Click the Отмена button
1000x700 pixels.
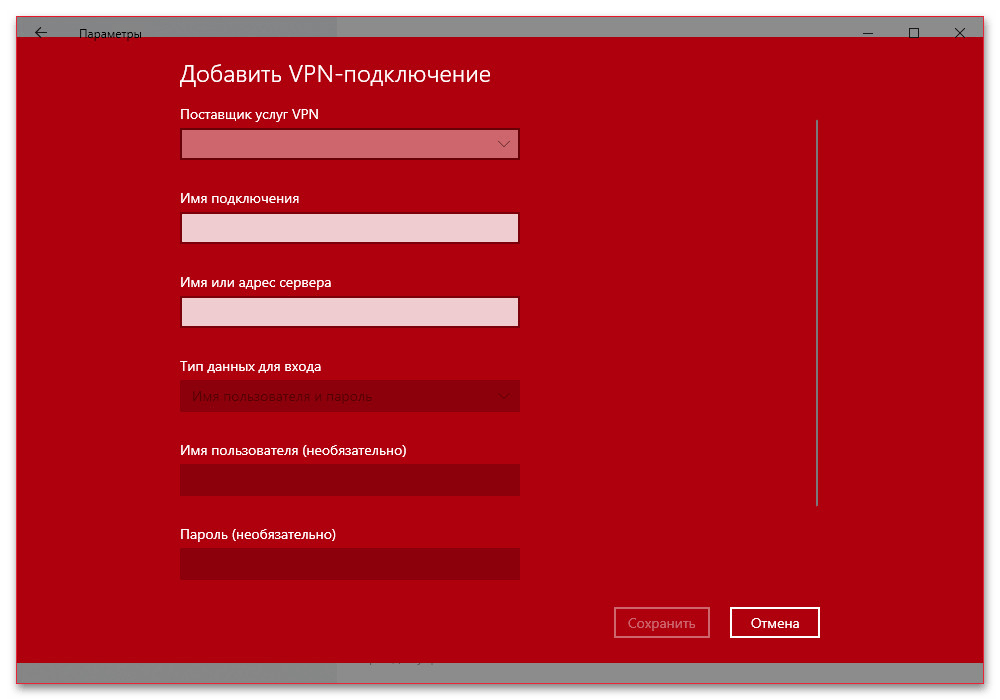point(775,623)
